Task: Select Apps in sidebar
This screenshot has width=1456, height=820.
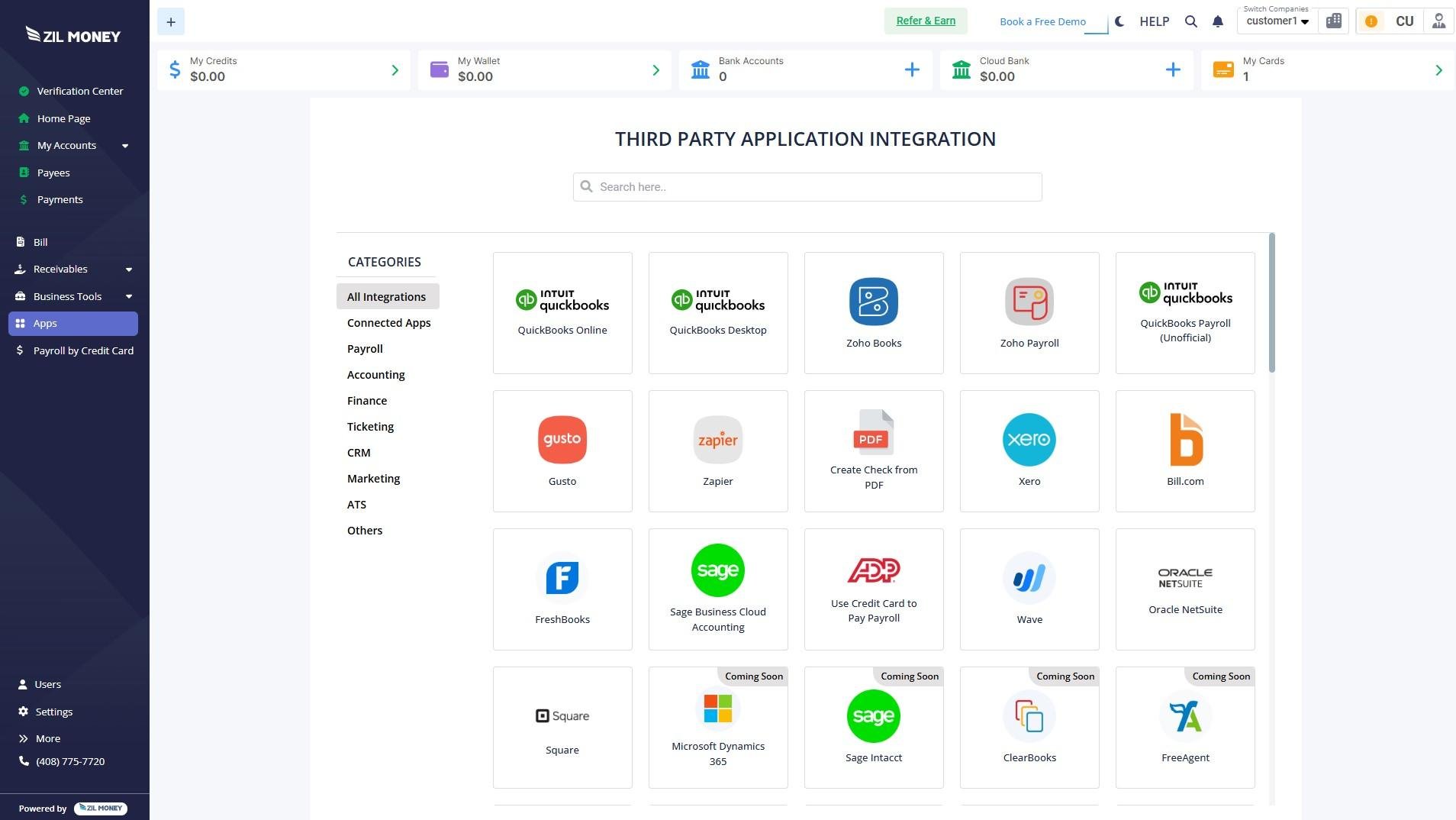Action: (x=73, y=324)
